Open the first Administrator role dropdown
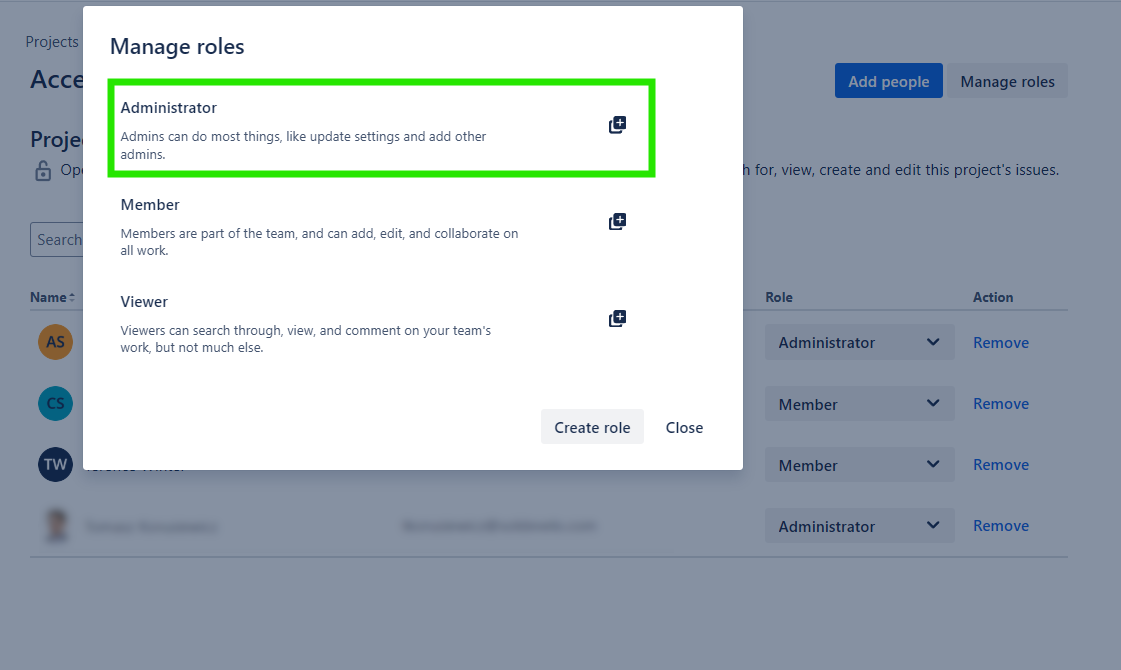 tap(859, 343)
